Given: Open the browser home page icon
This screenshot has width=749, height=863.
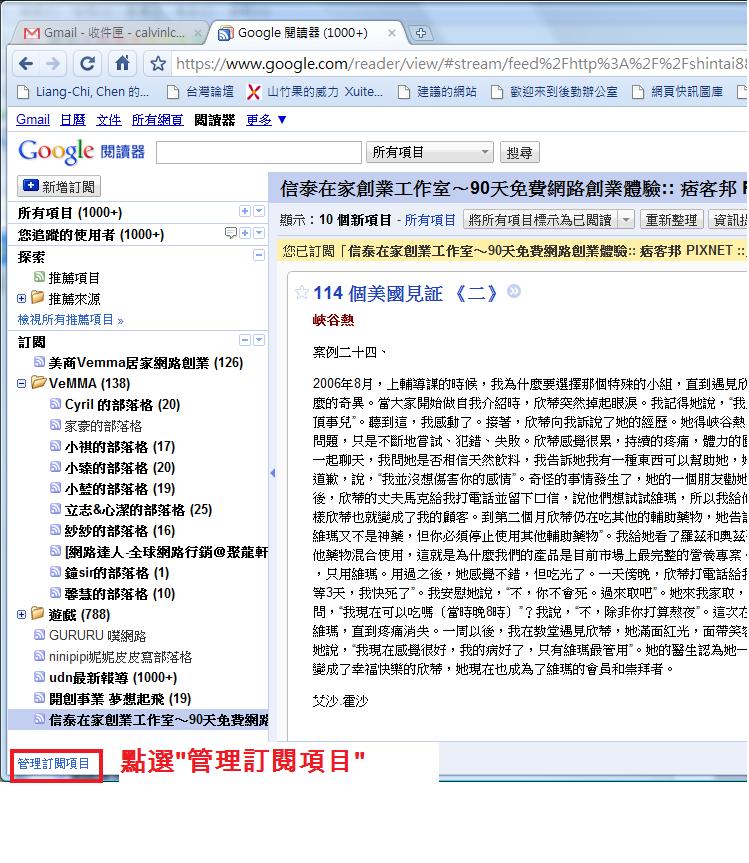Looking at the screenshot, I should coord(122,63).
